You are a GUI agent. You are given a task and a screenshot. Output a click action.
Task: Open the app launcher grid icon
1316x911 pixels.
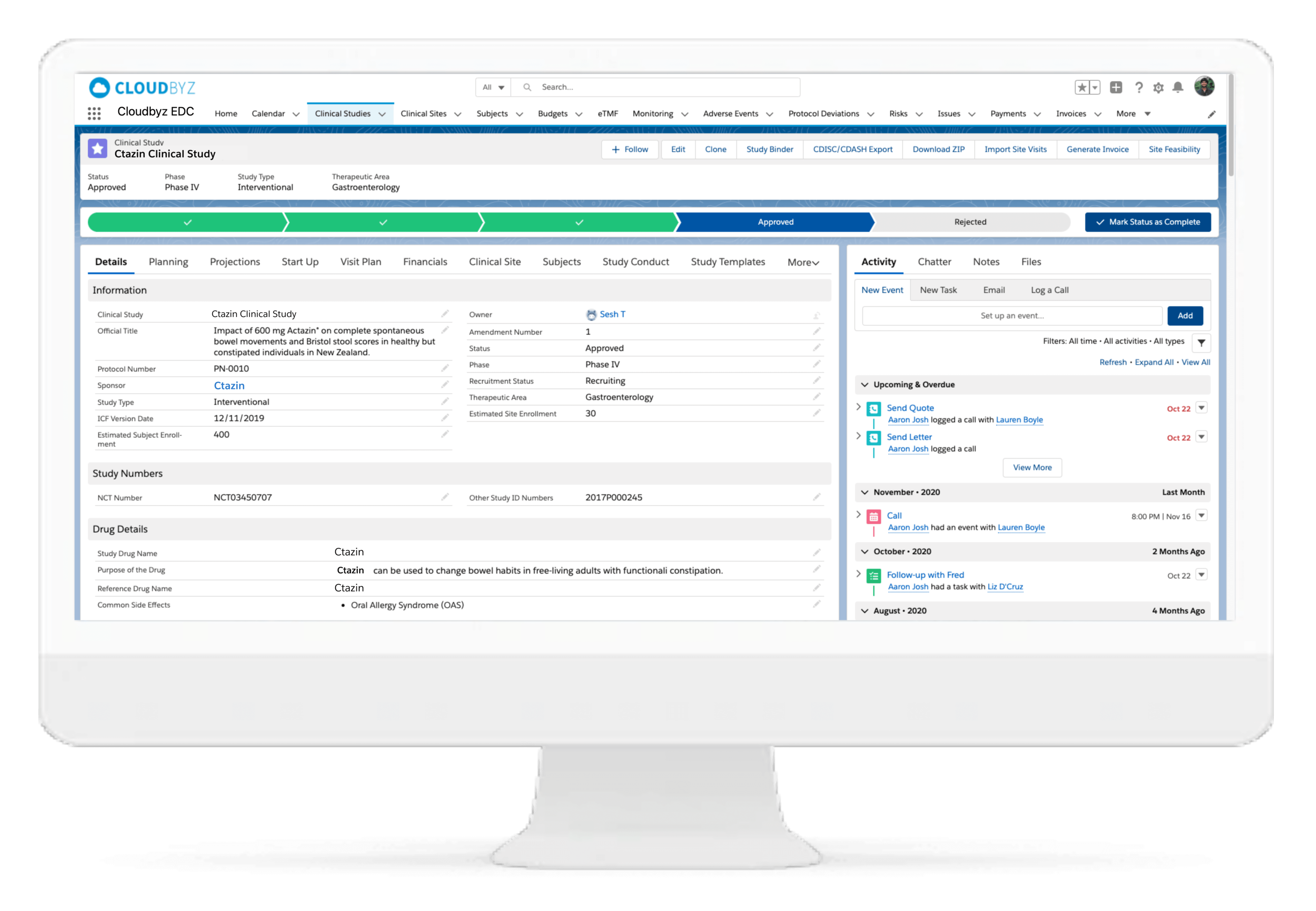point(94,114)
